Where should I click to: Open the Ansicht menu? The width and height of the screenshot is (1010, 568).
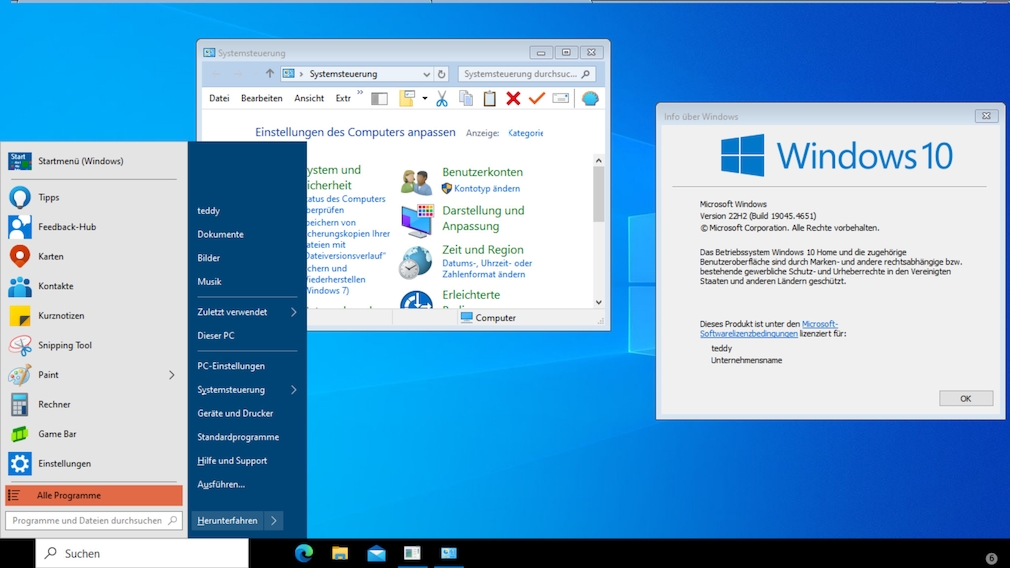tap(309, 99)
